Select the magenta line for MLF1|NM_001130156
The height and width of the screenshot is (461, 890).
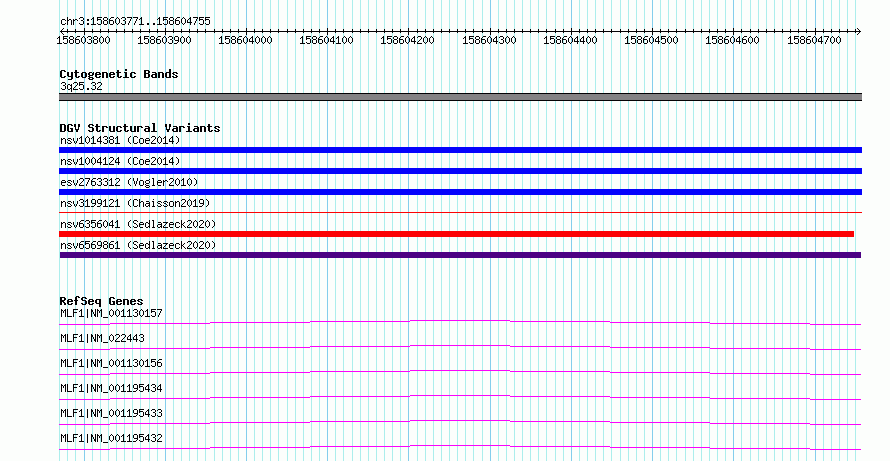click(460, 372)
